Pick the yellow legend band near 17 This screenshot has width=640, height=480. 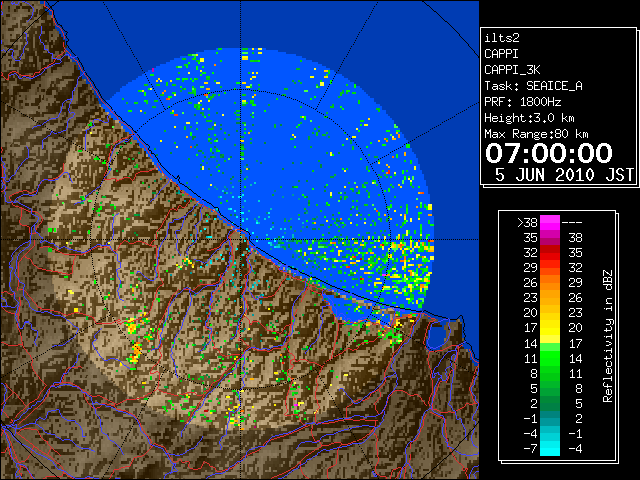click(x=550, y=328)
